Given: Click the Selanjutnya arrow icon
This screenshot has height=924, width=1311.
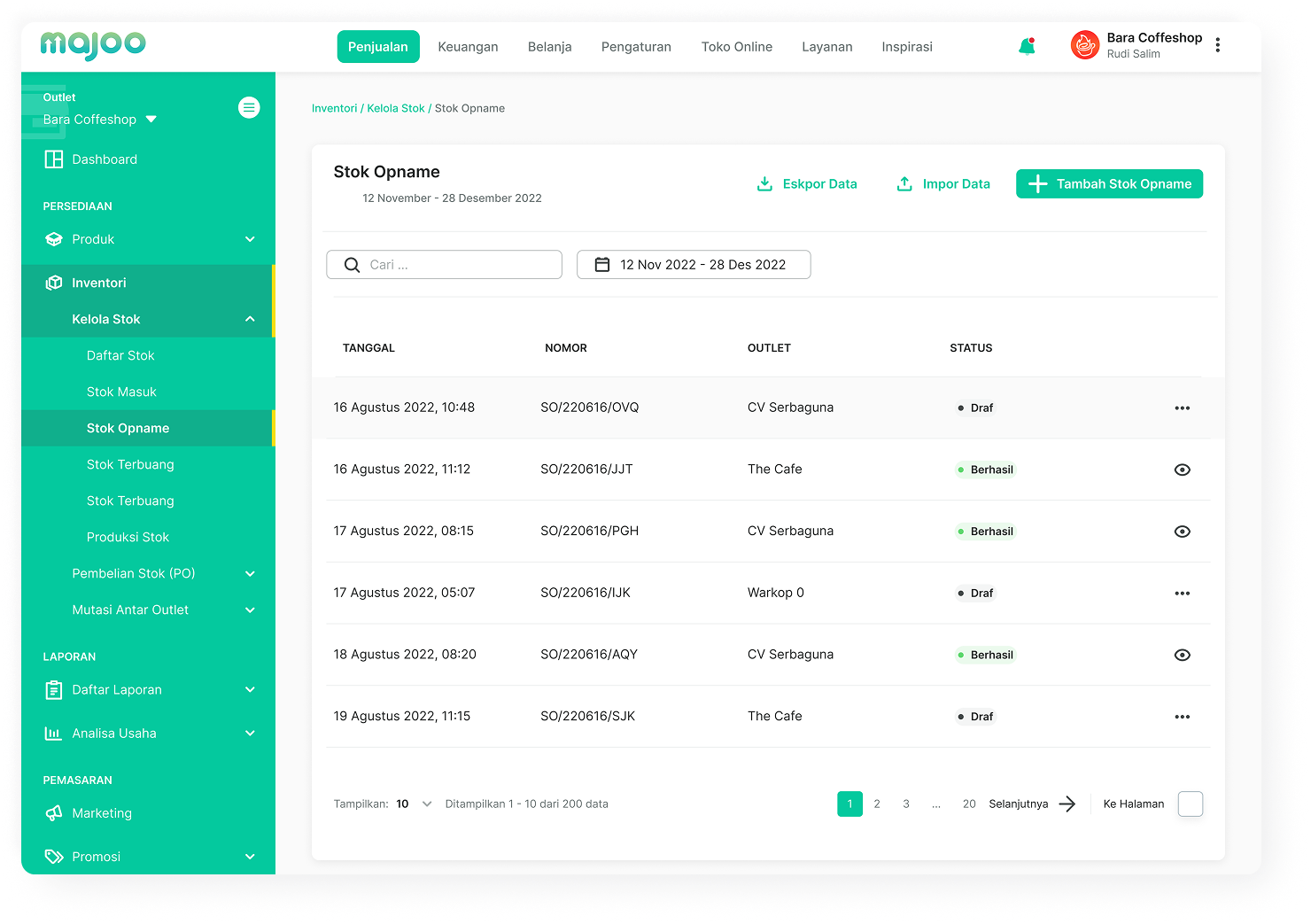Looking at the screenshot, I should 1067,804.
